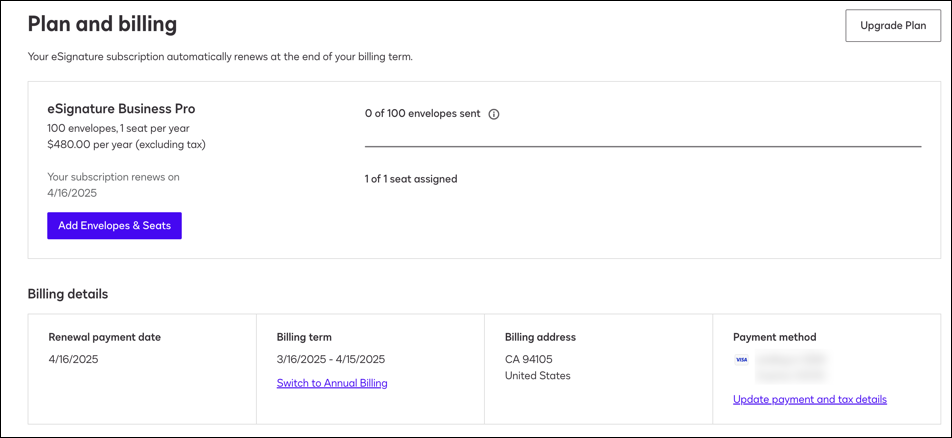The height and width of the screenshot is (438, 952).
Task: Click the 1 of 1 seat assigned text
Action: 410,179
